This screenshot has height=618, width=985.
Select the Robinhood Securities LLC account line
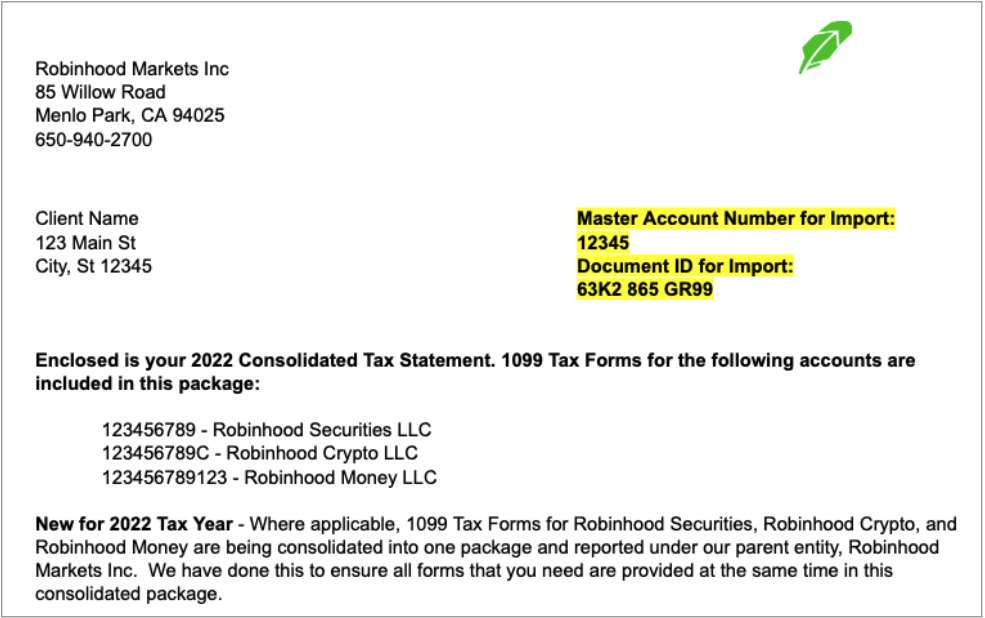266,430
